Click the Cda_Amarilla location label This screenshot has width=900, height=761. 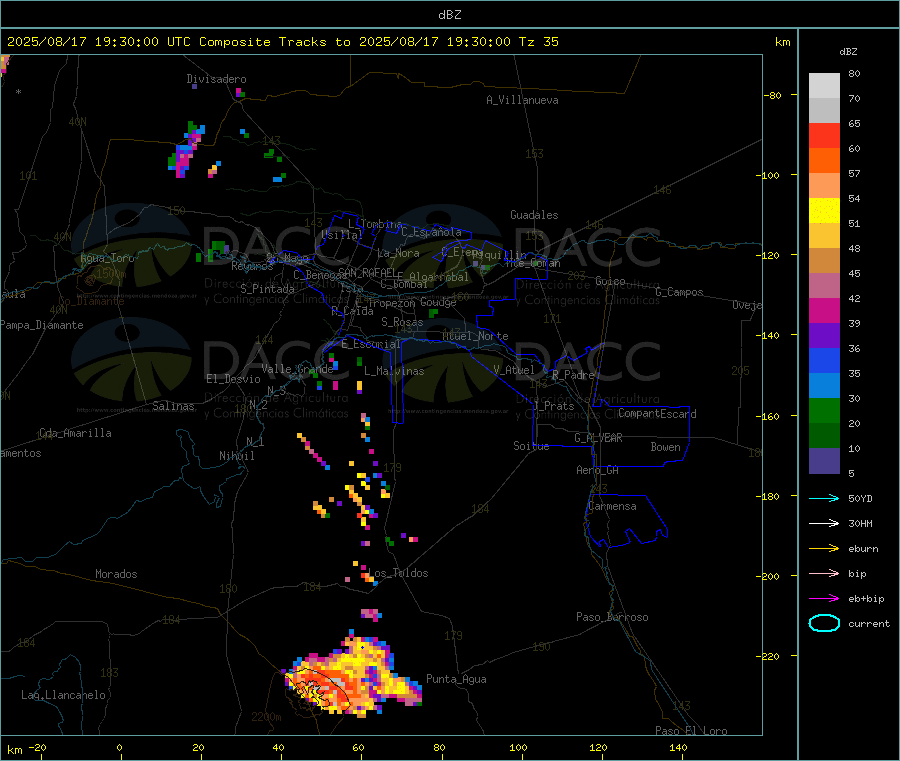[x=75, y=433]
